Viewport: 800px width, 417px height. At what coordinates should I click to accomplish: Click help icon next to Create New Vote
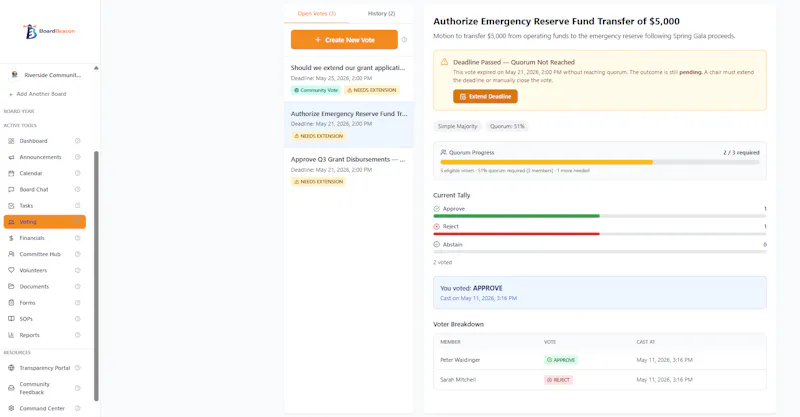pos(404,40)
